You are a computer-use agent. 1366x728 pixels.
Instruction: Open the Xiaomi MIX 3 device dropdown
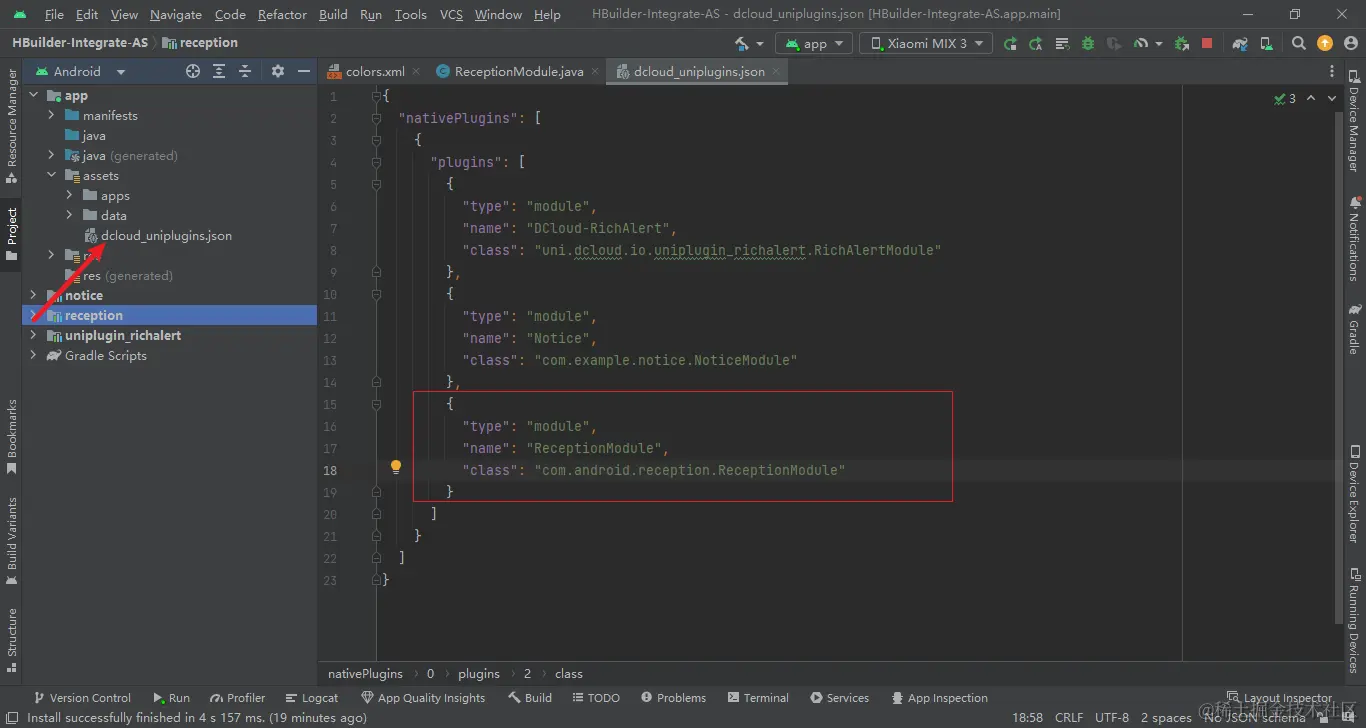pos(926,43)
